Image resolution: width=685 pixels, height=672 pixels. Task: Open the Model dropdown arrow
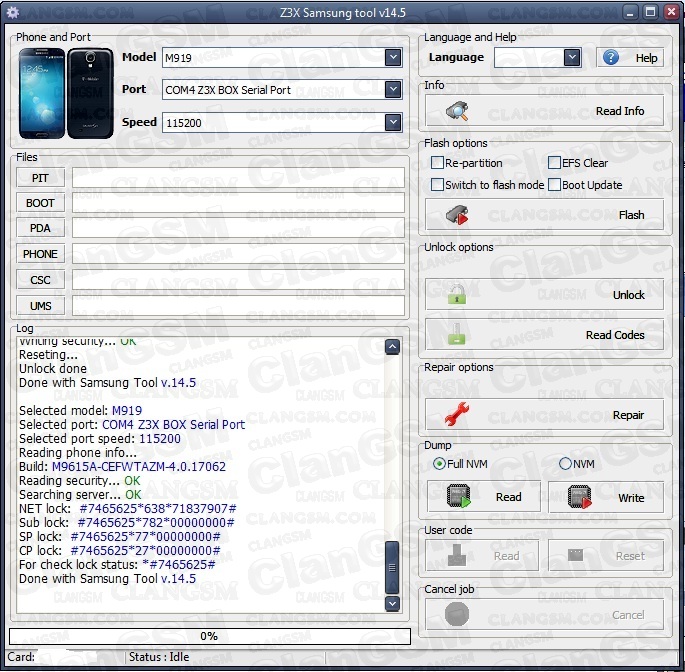393,57
